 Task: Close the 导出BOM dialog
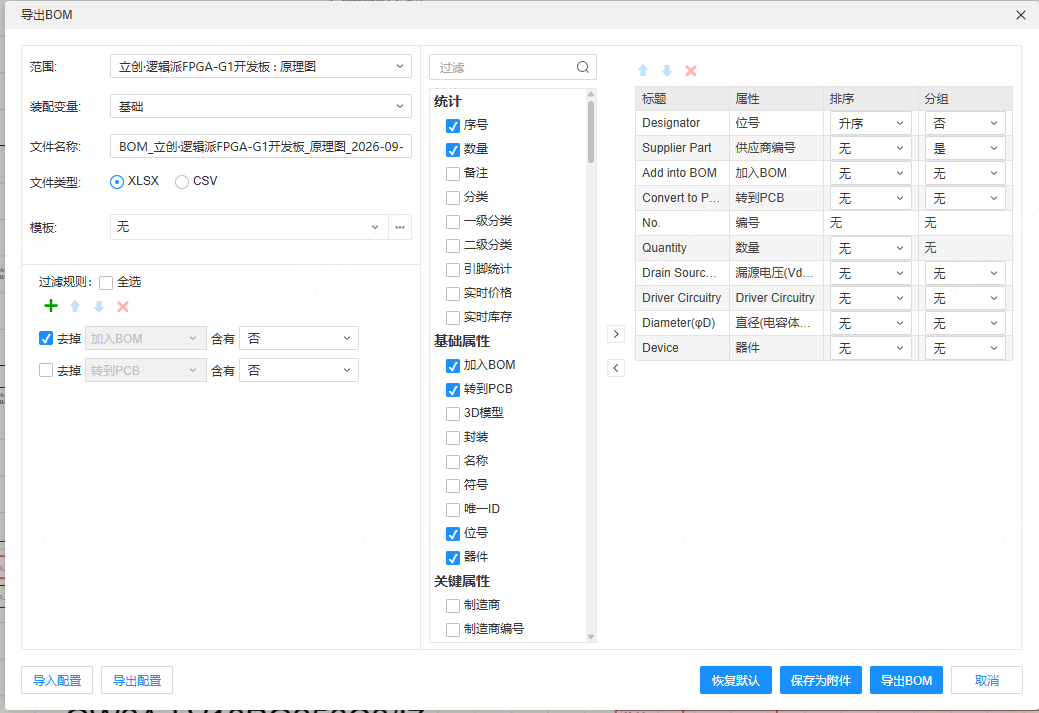[x=1020, y=15]
